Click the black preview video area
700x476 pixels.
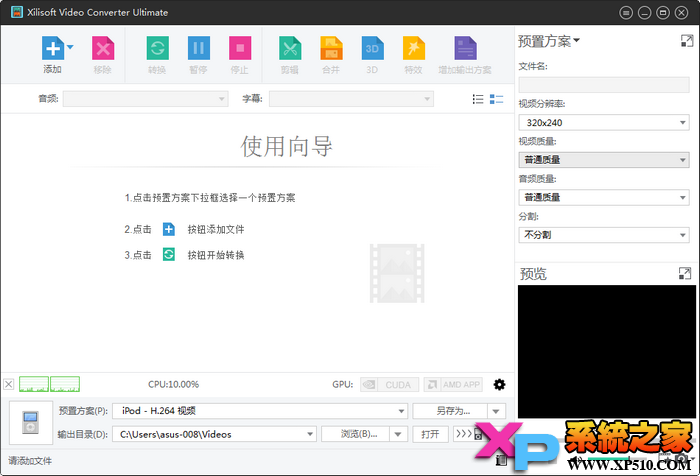point(607,351)
